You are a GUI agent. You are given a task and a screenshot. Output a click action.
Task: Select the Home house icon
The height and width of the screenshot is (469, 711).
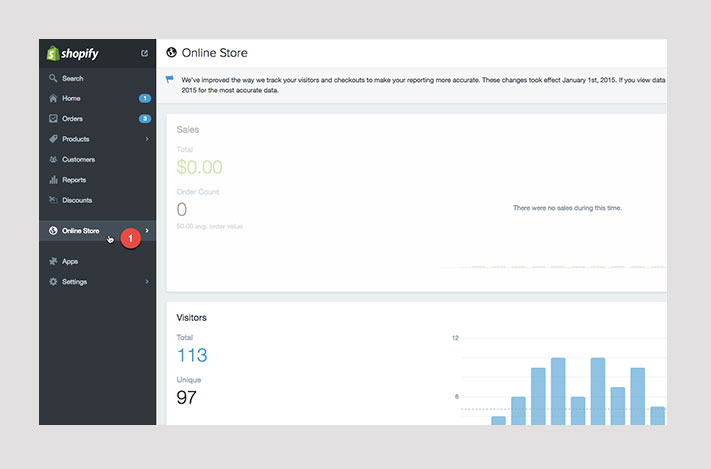click(52, 99)
